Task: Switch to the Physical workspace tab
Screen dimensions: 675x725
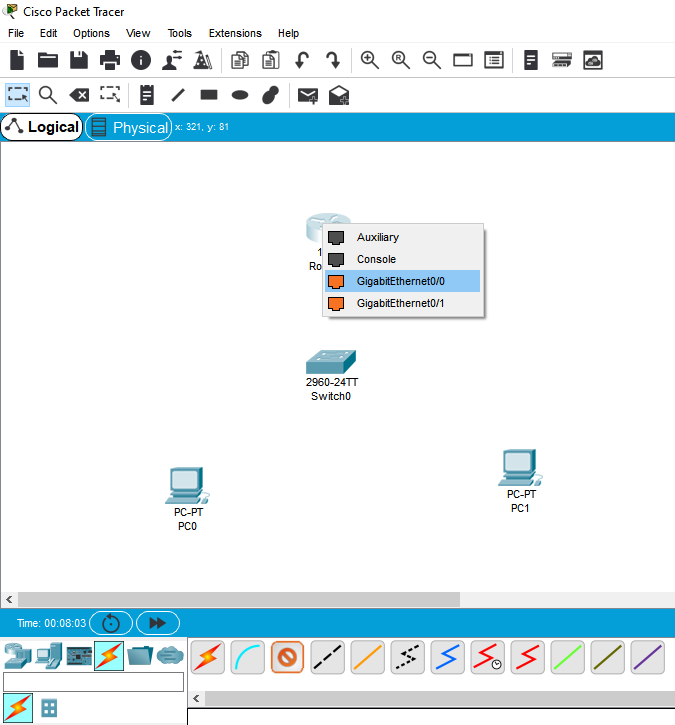Action: point(129,127)
